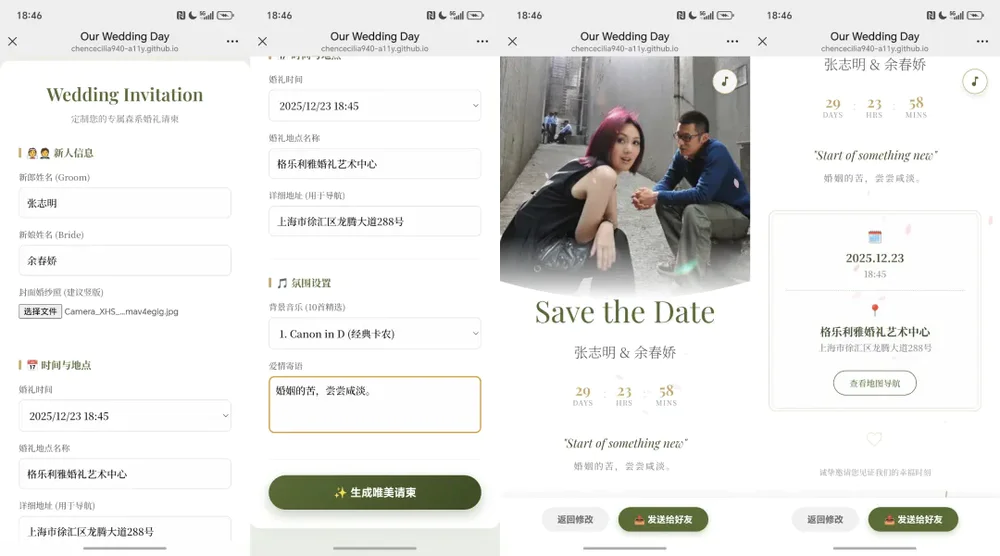Tap the red location pin icon
This screenshot has height=556, width=1000.
pyautogui.click(x=875, y=310)
